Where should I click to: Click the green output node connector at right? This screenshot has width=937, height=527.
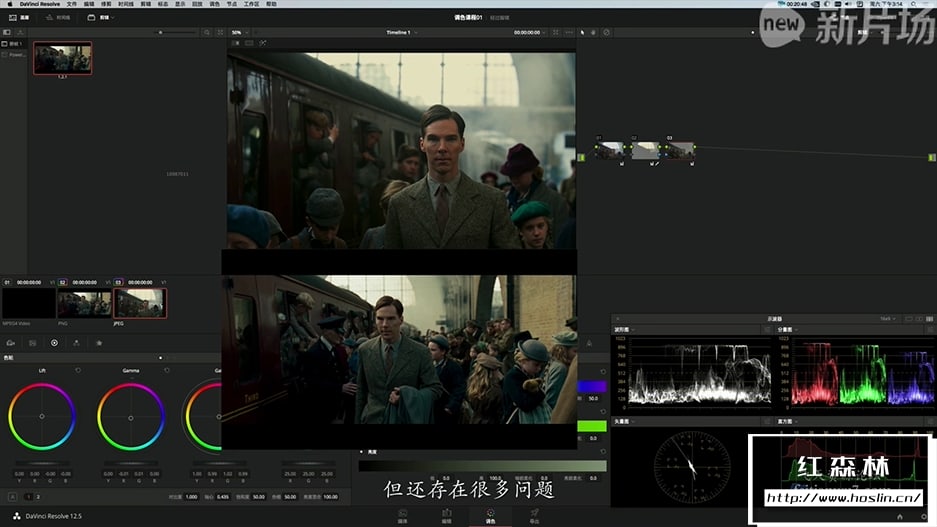(931, 157)
